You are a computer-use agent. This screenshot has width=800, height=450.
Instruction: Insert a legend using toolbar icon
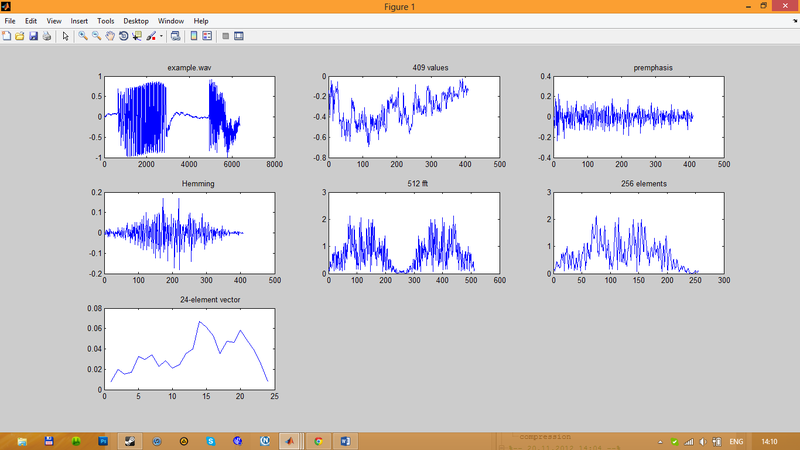pos(207,36)
